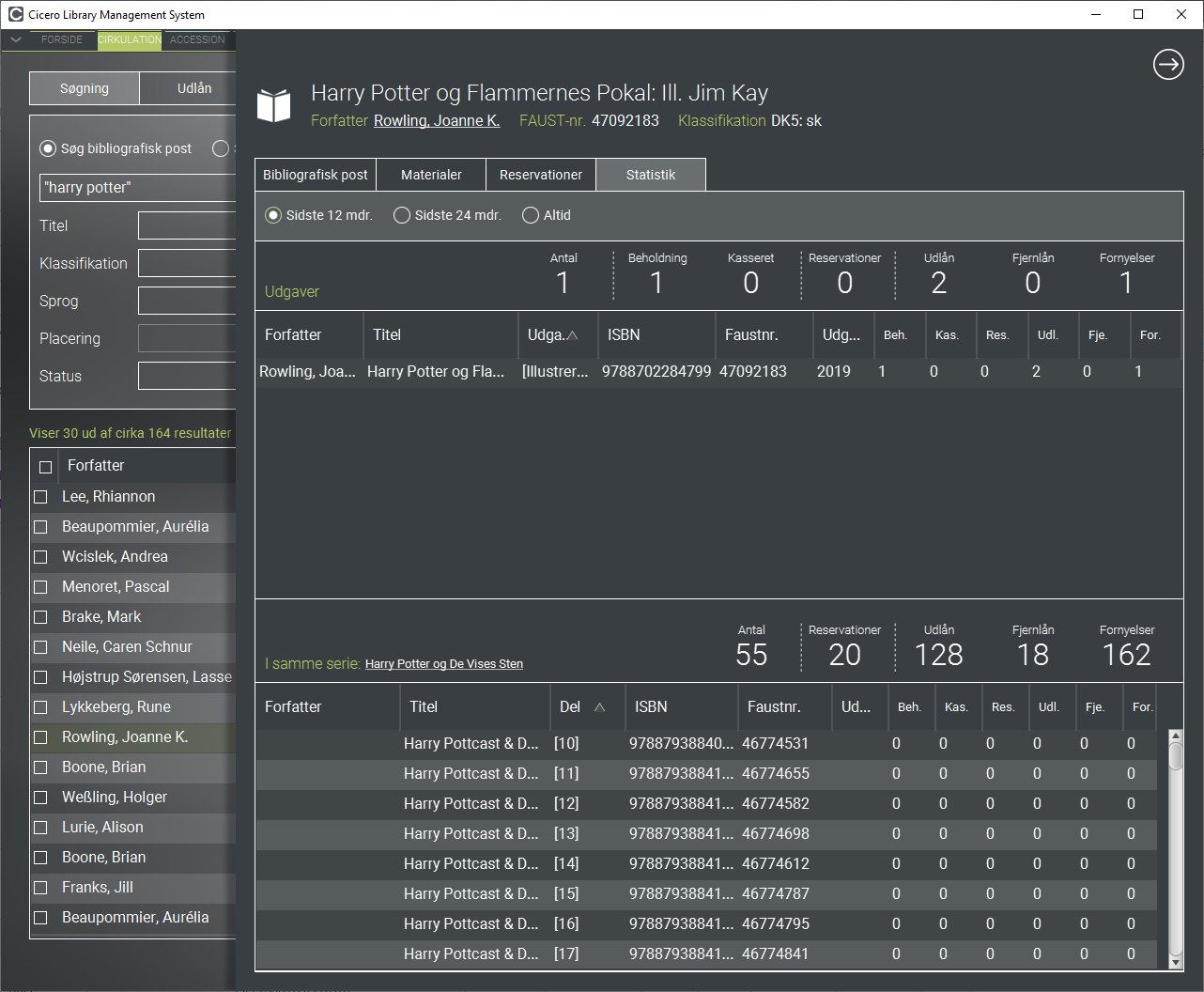
Task: Click scroll up arrow of series table
Action: [1175, 736]
